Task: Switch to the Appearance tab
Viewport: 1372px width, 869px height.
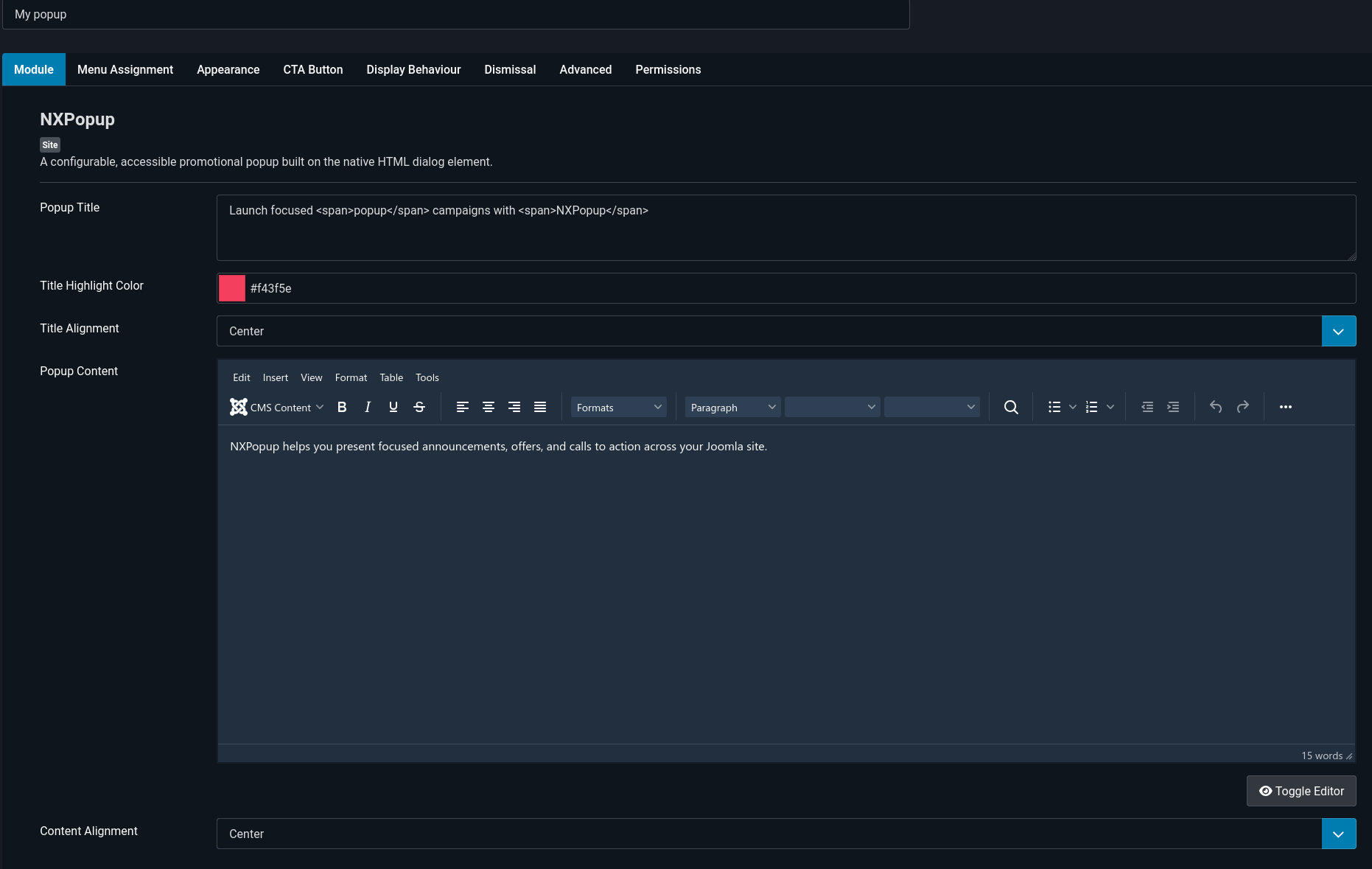Action: click(x=228, y=69)
